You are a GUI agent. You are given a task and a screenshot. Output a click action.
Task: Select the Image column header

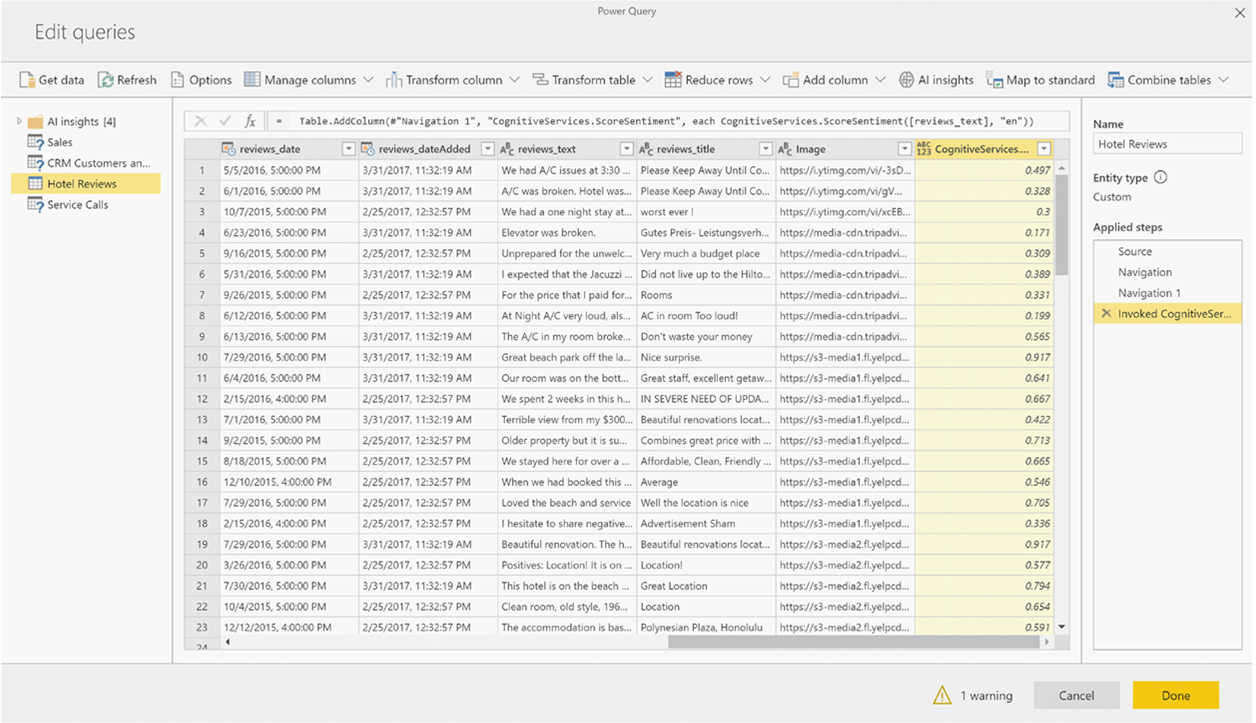(x=844, y=149)
